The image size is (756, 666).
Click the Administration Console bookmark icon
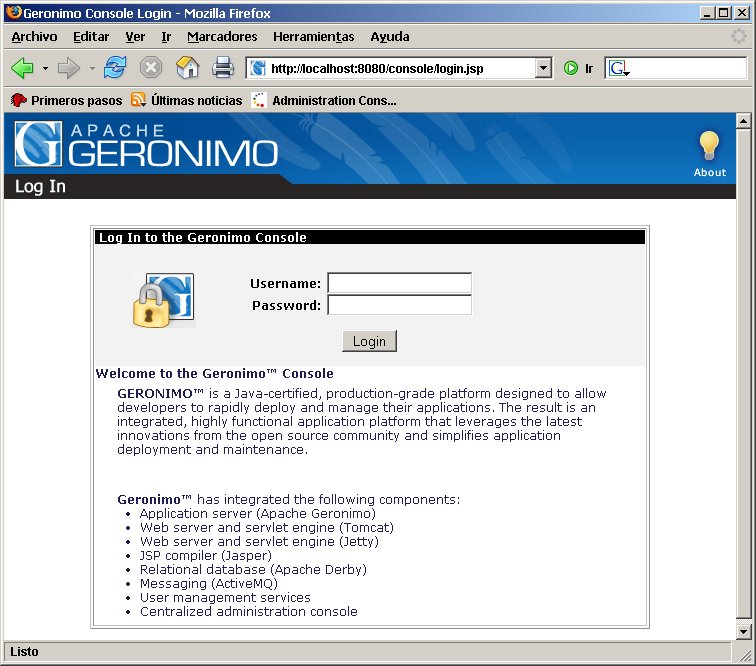click(259, 100)
